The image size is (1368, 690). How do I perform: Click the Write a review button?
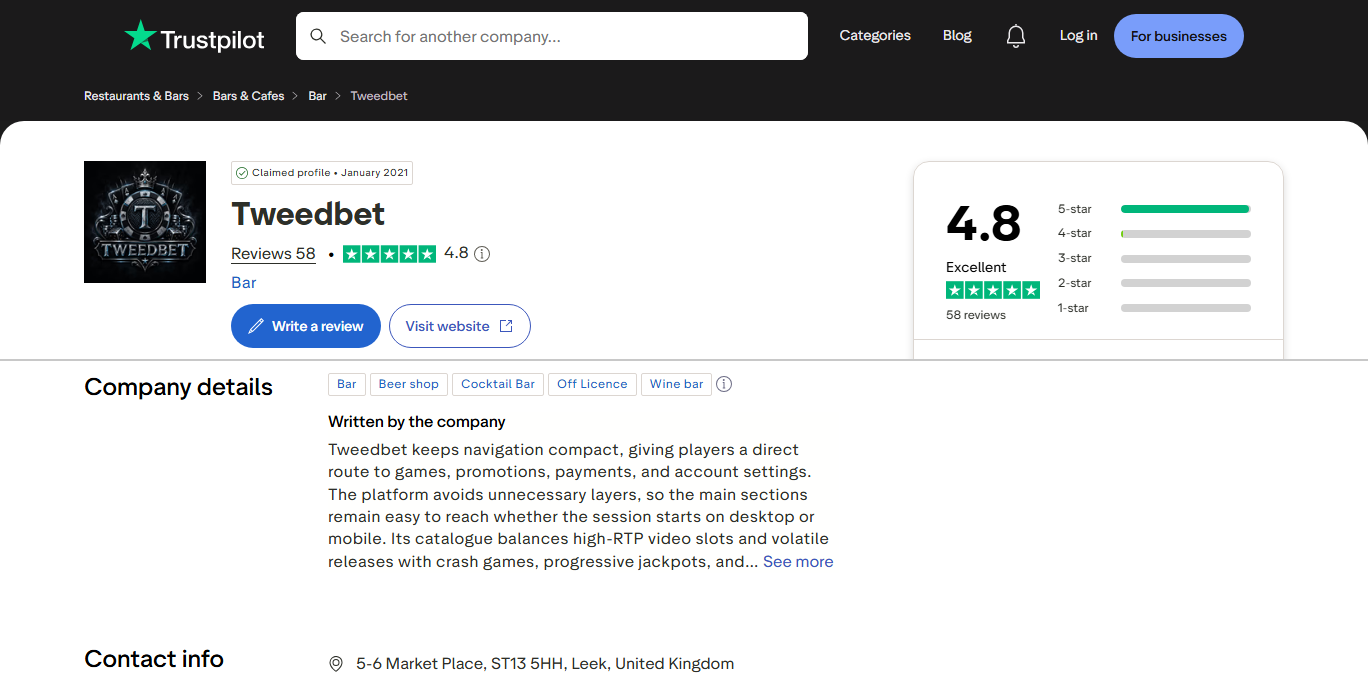tap(306, 326)
